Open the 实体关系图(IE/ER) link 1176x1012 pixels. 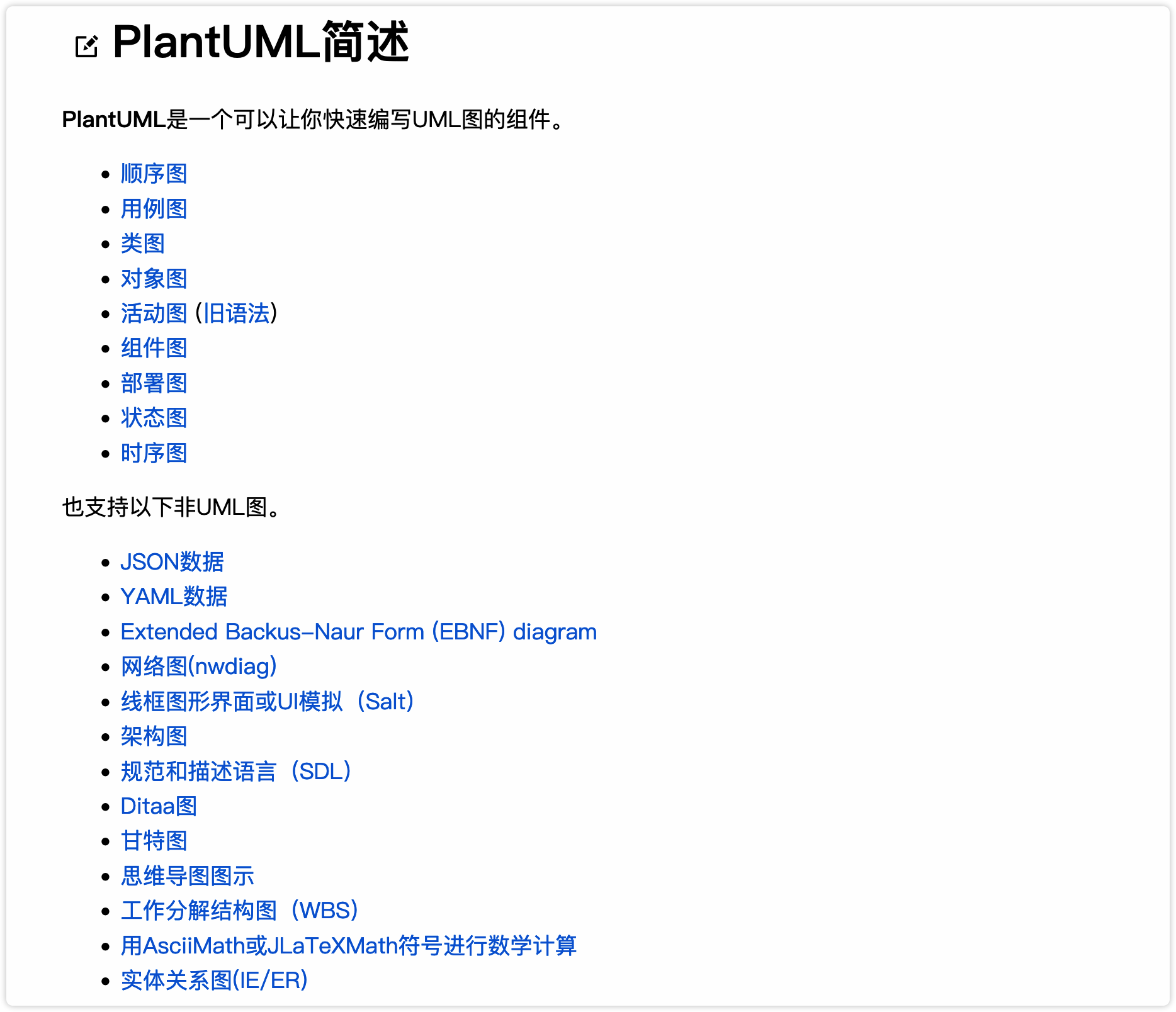click(x=214, y=981)
